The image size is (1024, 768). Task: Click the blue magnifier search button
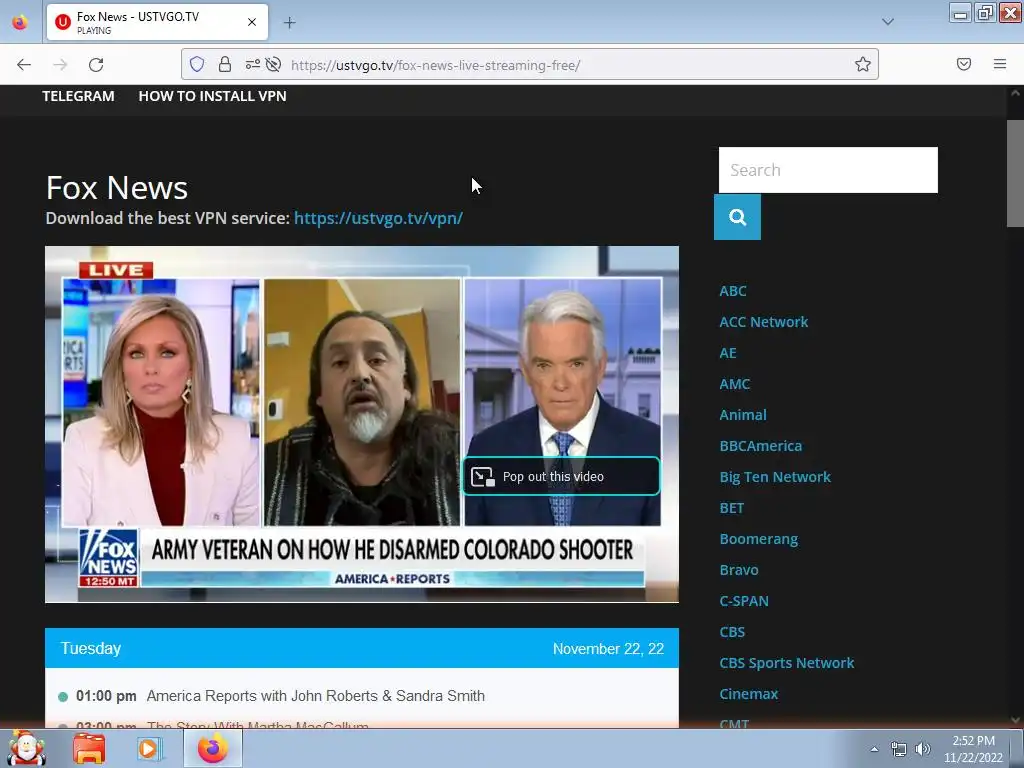pos(737,217)
